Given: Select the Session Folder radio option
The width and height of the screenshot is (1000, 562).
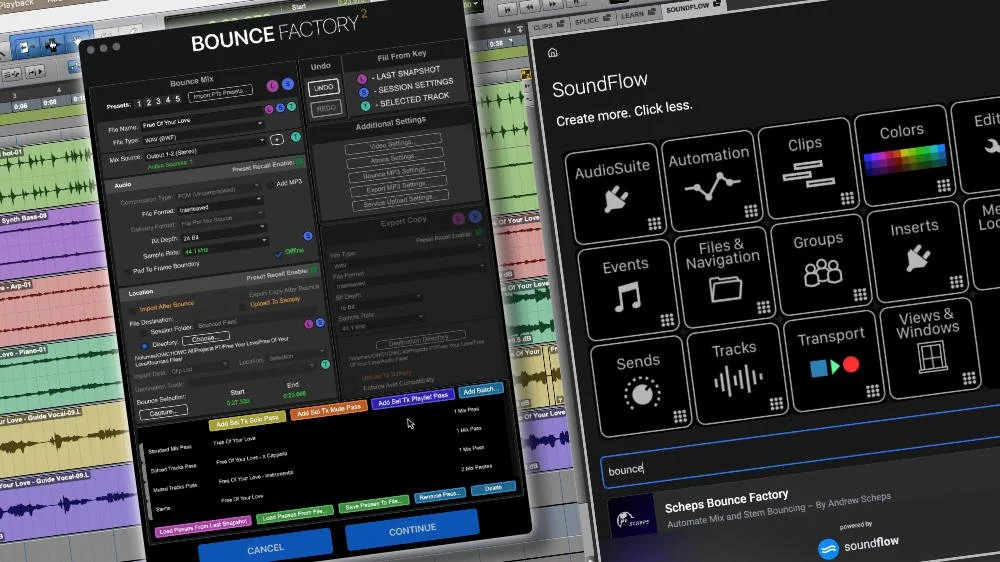Looking at the screenshot, I should point(143,333).
